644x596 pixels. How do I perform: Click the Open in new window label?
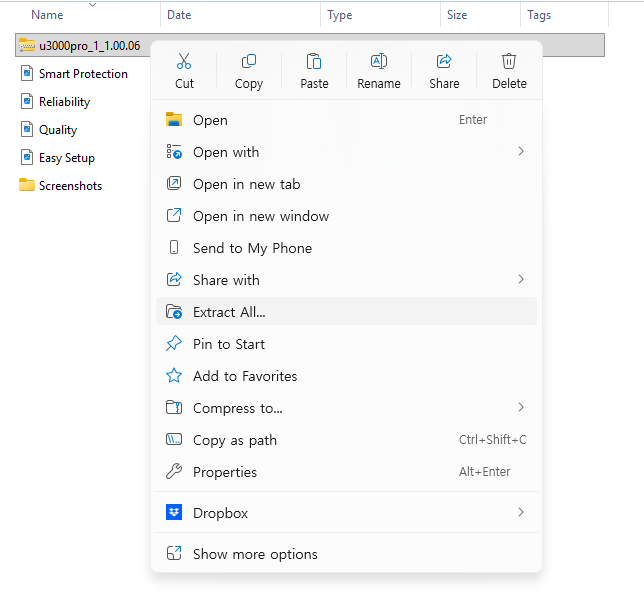pyautogui.click(x=261, y=216)
